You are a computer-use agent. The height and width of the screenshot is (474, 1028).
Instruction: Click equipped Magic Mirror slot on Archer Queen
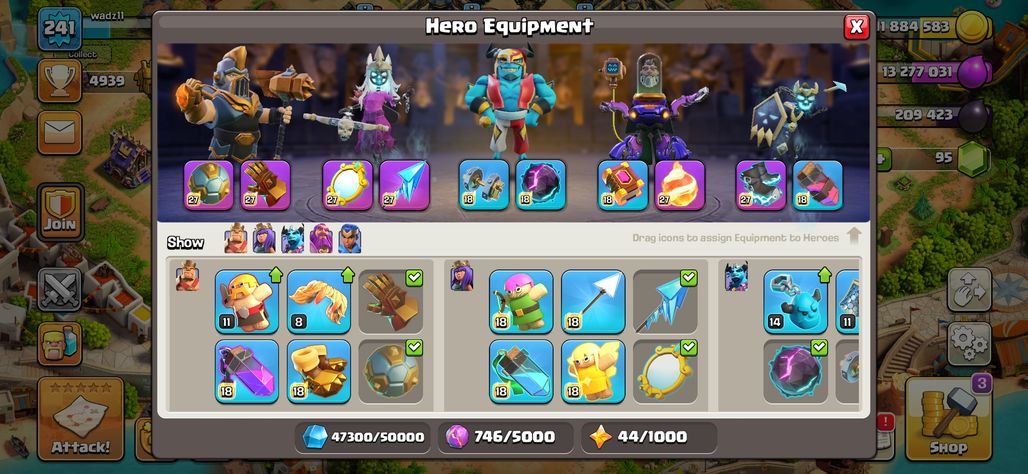coord(347,185)
